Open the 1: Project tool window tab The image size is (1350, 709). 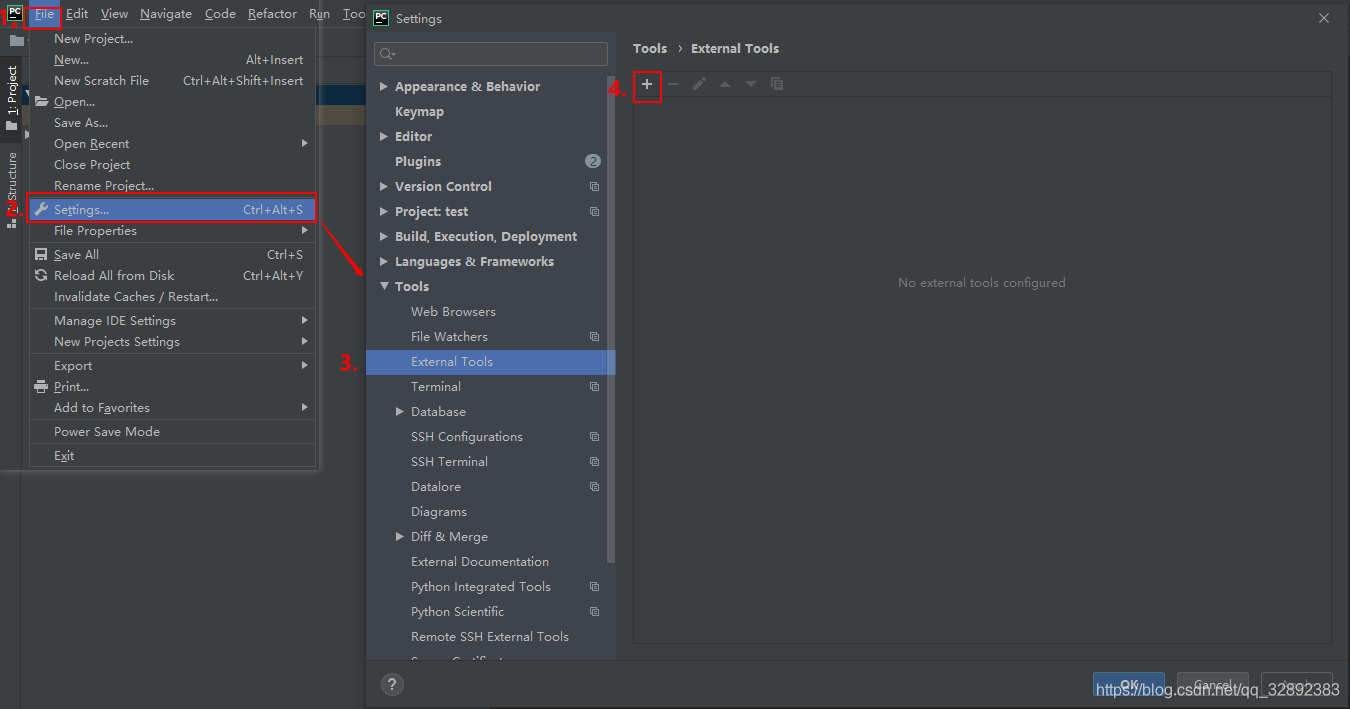[x=12, y=98]
